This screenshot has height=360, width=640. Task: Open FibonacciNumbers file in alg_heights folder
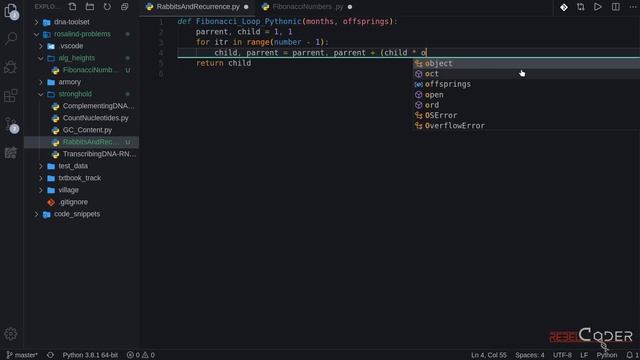tap(90, 70)
